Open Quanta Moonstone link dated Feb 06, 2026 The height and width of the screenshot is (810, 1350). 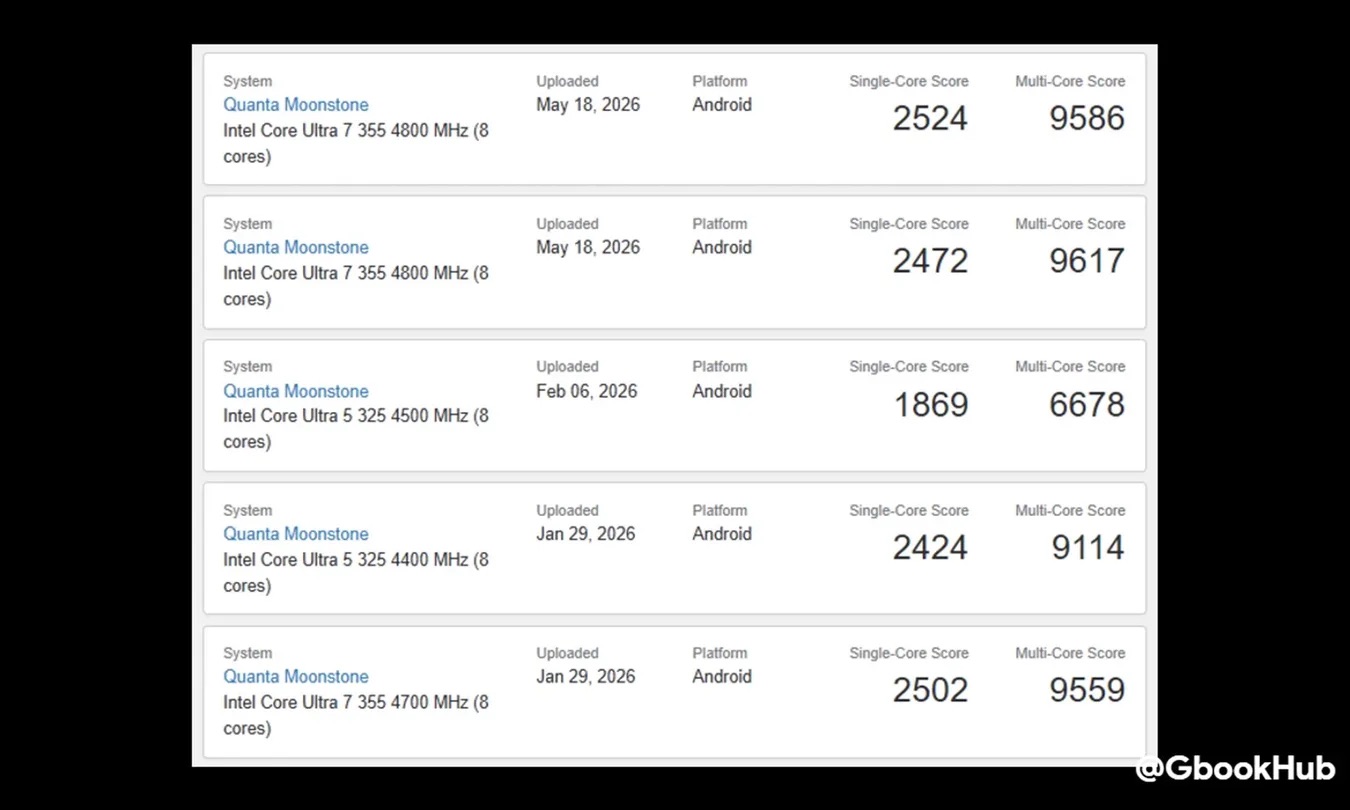coord(296,391)
